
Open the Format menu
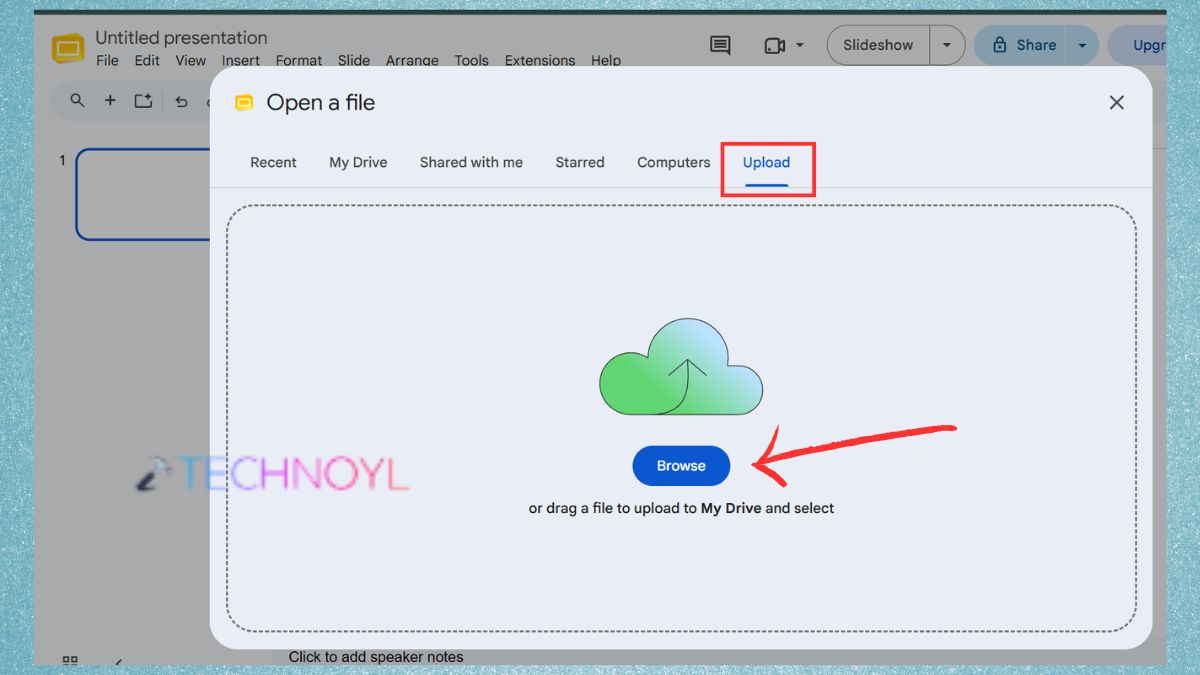click(299, 60)
